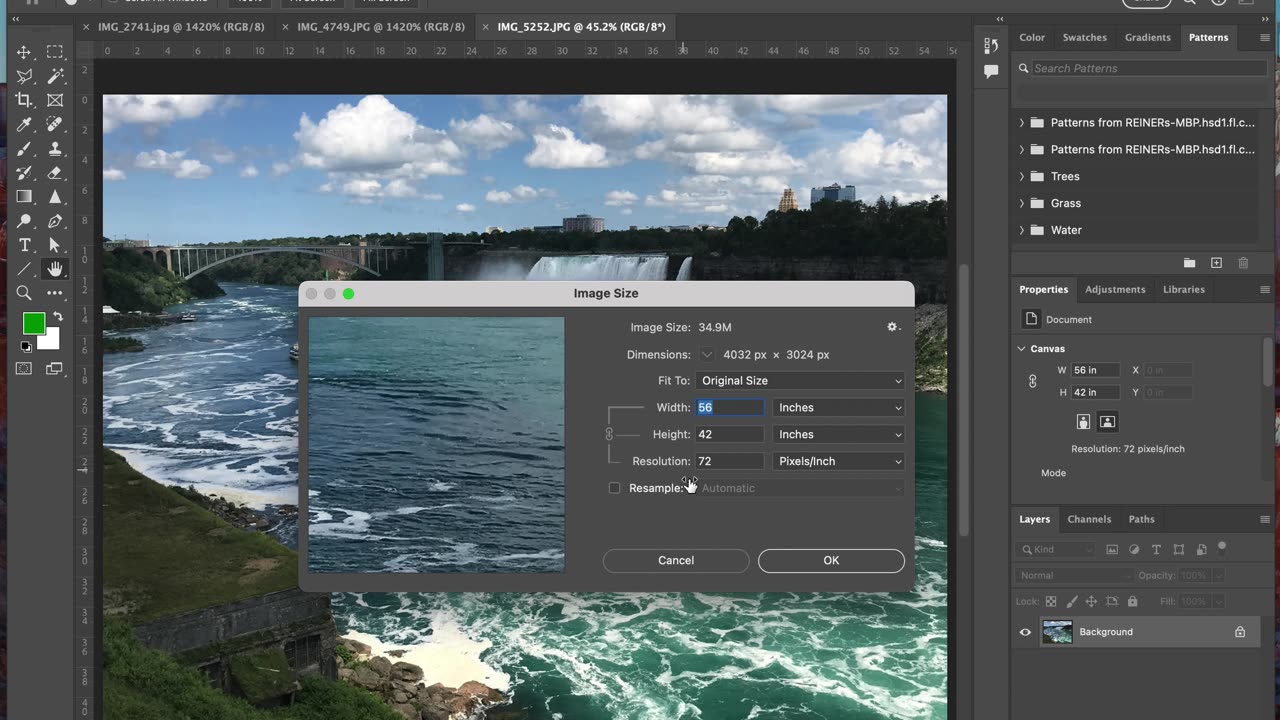The image size is (1280, 720).
Task: Toggle canvas W/H link in Properties
Action: [1032, 381]
